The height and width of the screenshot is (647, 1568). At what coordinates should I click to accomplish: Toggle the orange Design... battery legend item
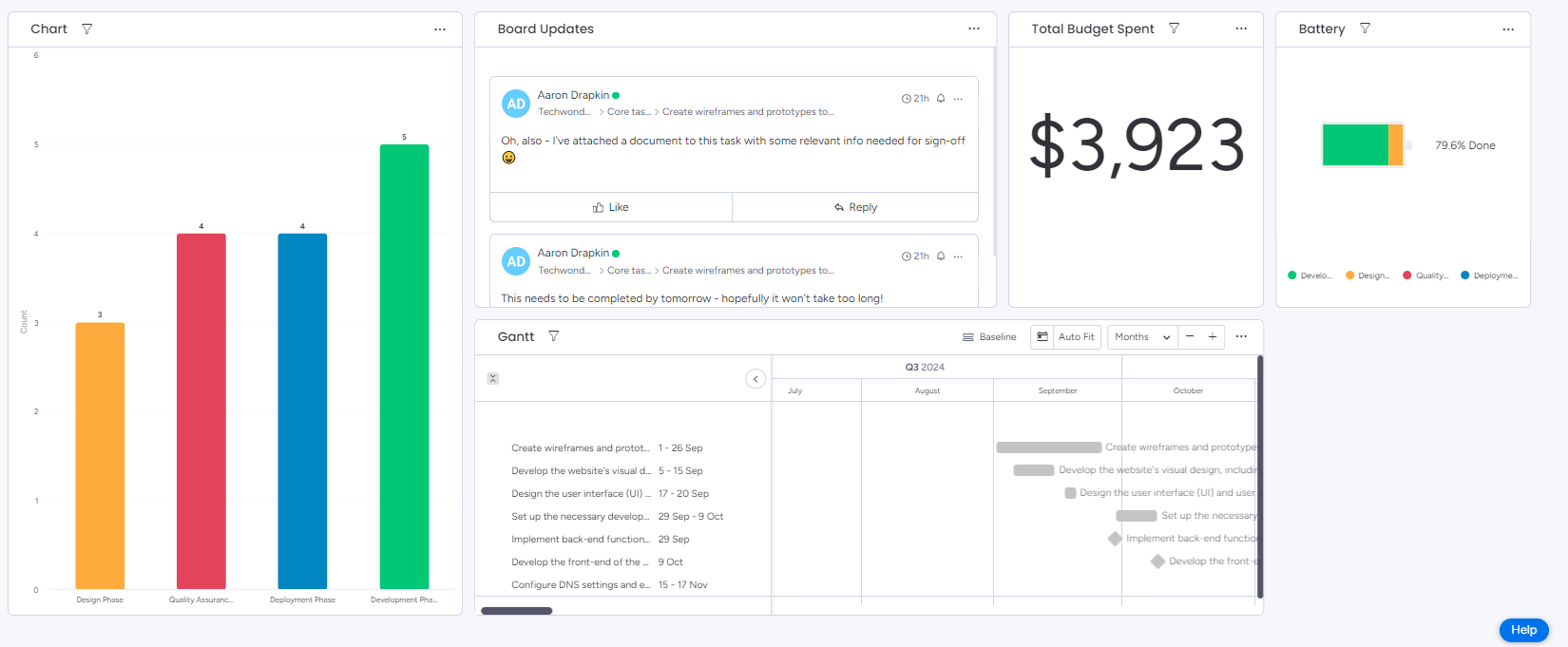click(x=1367, y=276)
